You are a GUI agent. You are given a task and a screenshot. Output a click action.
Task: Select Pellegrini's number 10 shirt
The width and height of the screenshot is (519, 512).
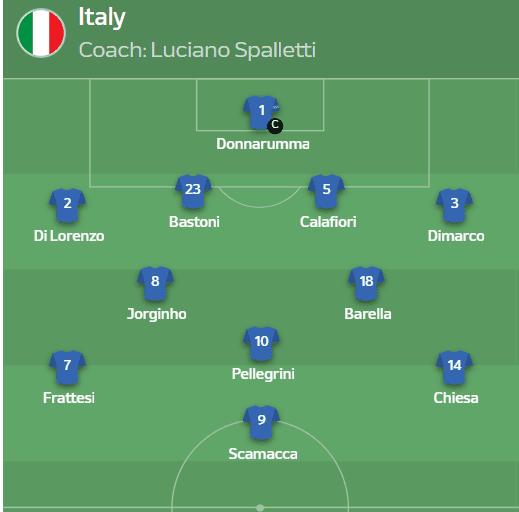click(x=261, y=343)
